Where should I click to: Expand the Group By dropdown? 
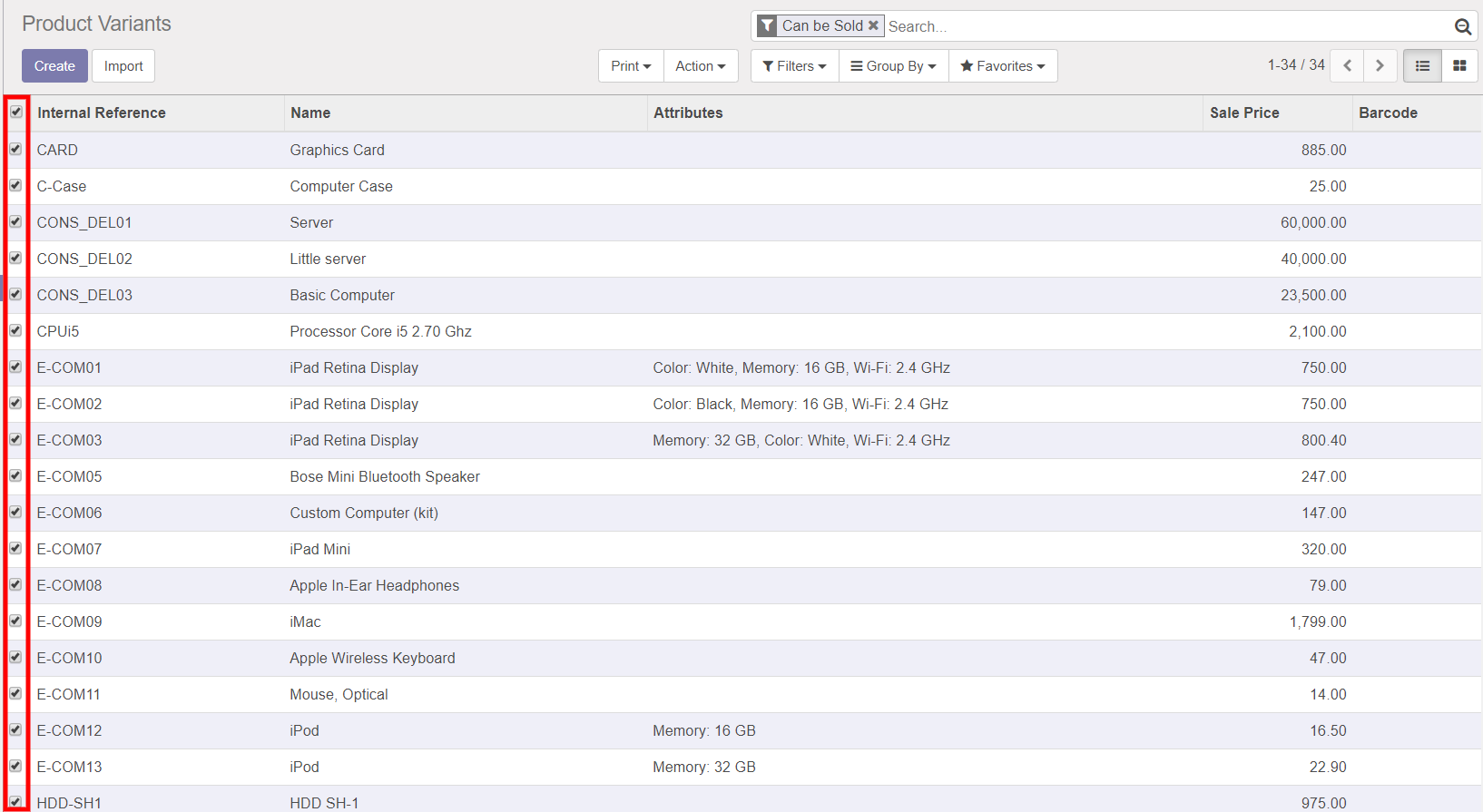tap(894, 65)
